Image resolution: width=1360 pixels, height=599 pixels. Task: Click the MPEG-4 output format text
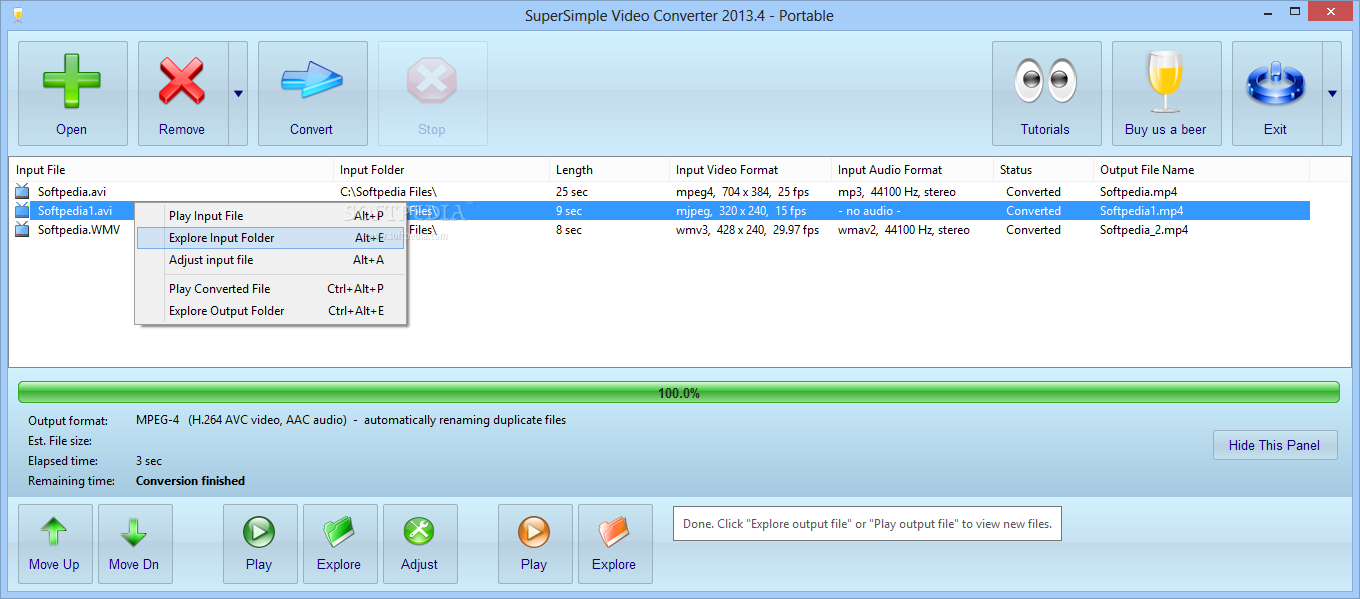point(351,420)
